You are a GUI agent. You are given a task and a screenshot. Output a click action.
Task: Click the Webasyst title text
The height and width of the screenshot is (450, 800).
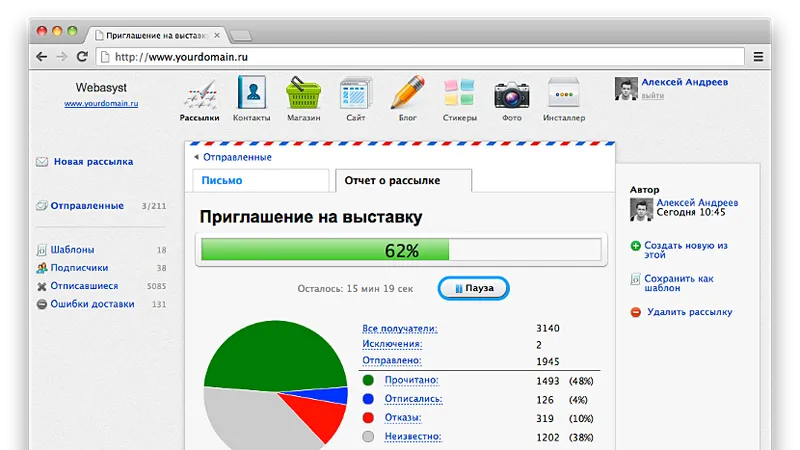point(101,88)
